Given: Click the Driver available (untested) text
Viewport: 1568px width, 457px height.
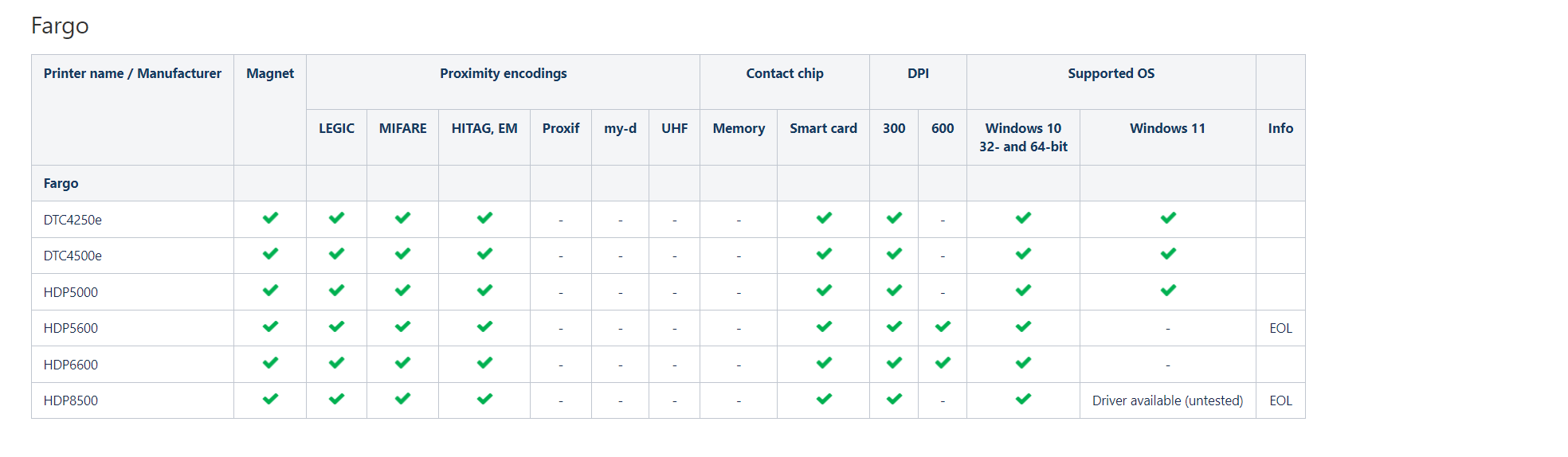Looking at the screenshot, I should pyautogui.click(x=1167, y=400).
